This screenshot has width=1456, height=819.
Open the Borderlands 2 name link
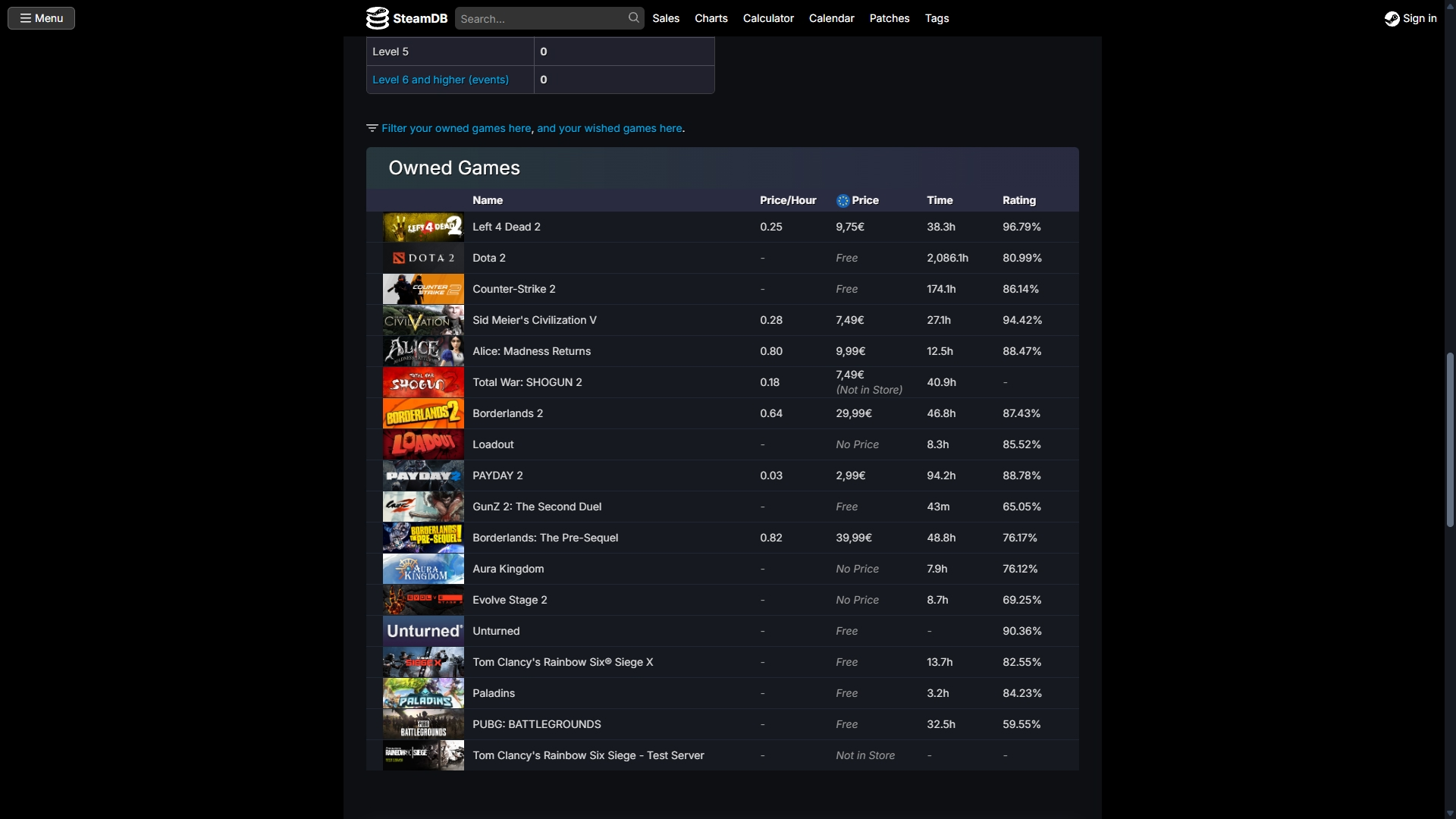click(x=507, y=413)
